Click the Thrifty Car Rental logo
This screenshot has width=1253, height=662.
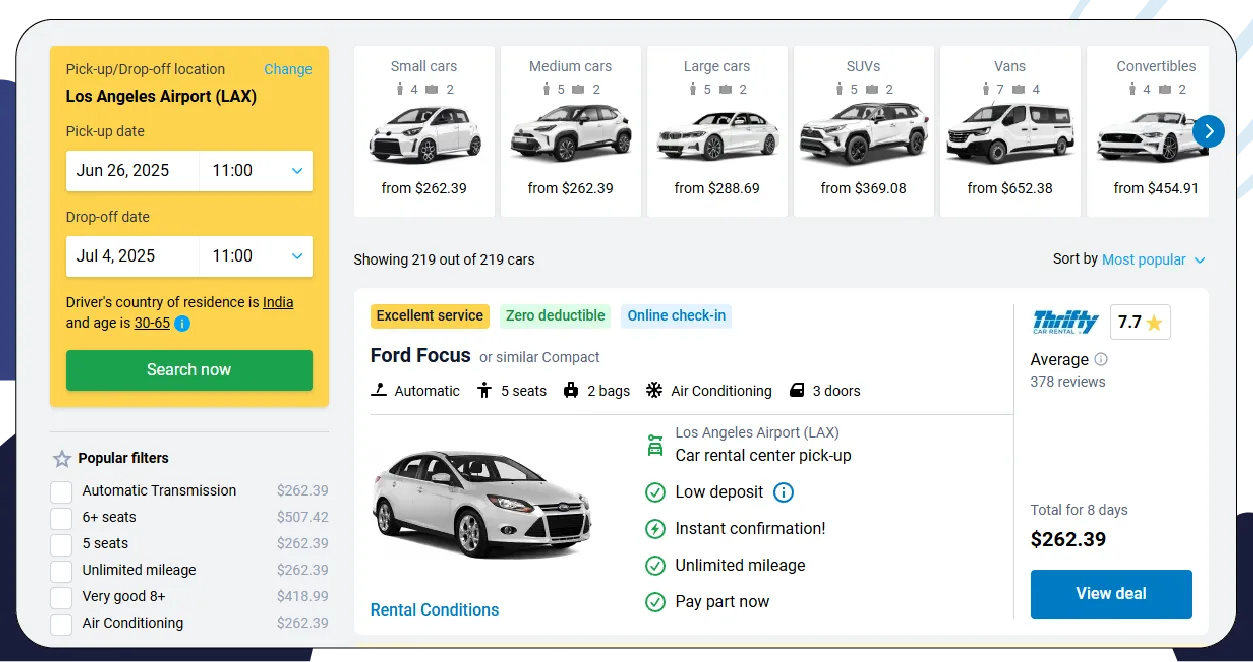[x=1065, y=321]
